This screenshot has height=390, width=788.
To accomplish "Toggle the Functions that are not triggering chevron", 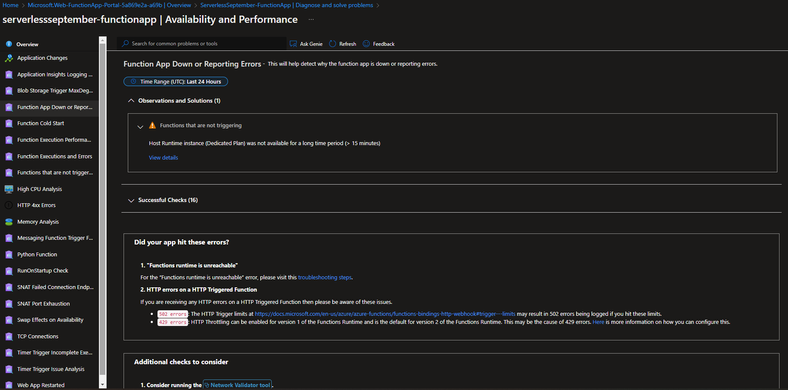I will [140, 127].
